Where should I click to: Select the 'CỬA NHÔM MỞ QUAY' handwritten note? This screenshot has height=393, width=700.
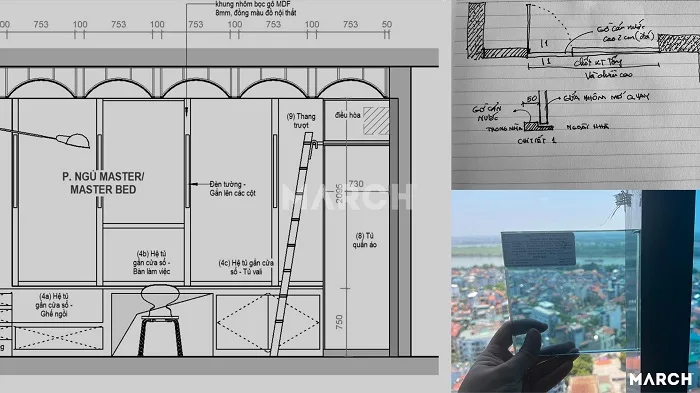(x=606, y=96)
